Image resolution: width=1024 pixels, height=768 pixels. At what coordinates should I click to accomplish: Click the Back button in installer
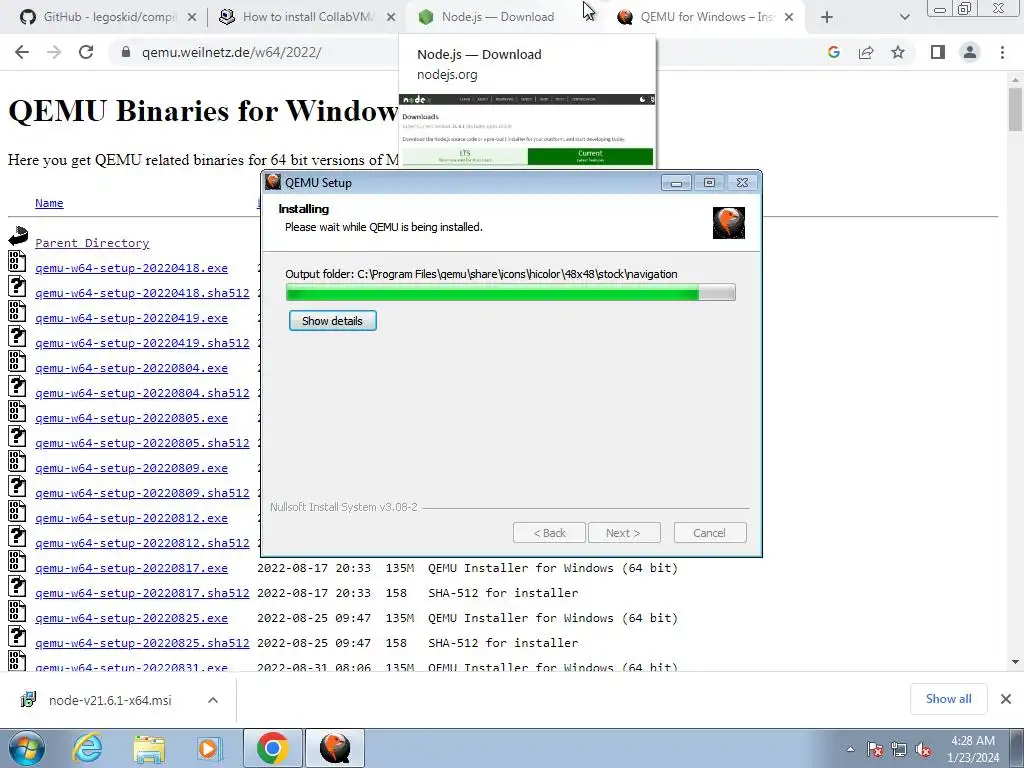tap(549, 533)
